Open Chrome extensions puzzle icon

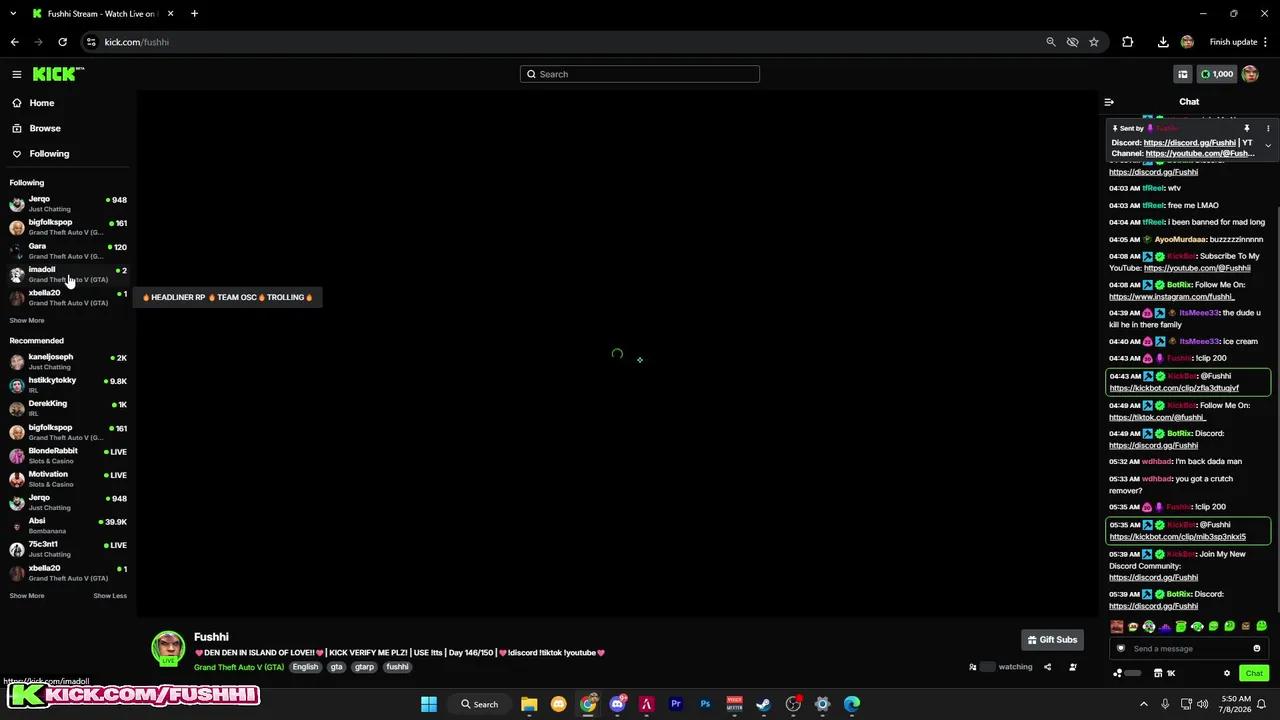(1128, 42)
